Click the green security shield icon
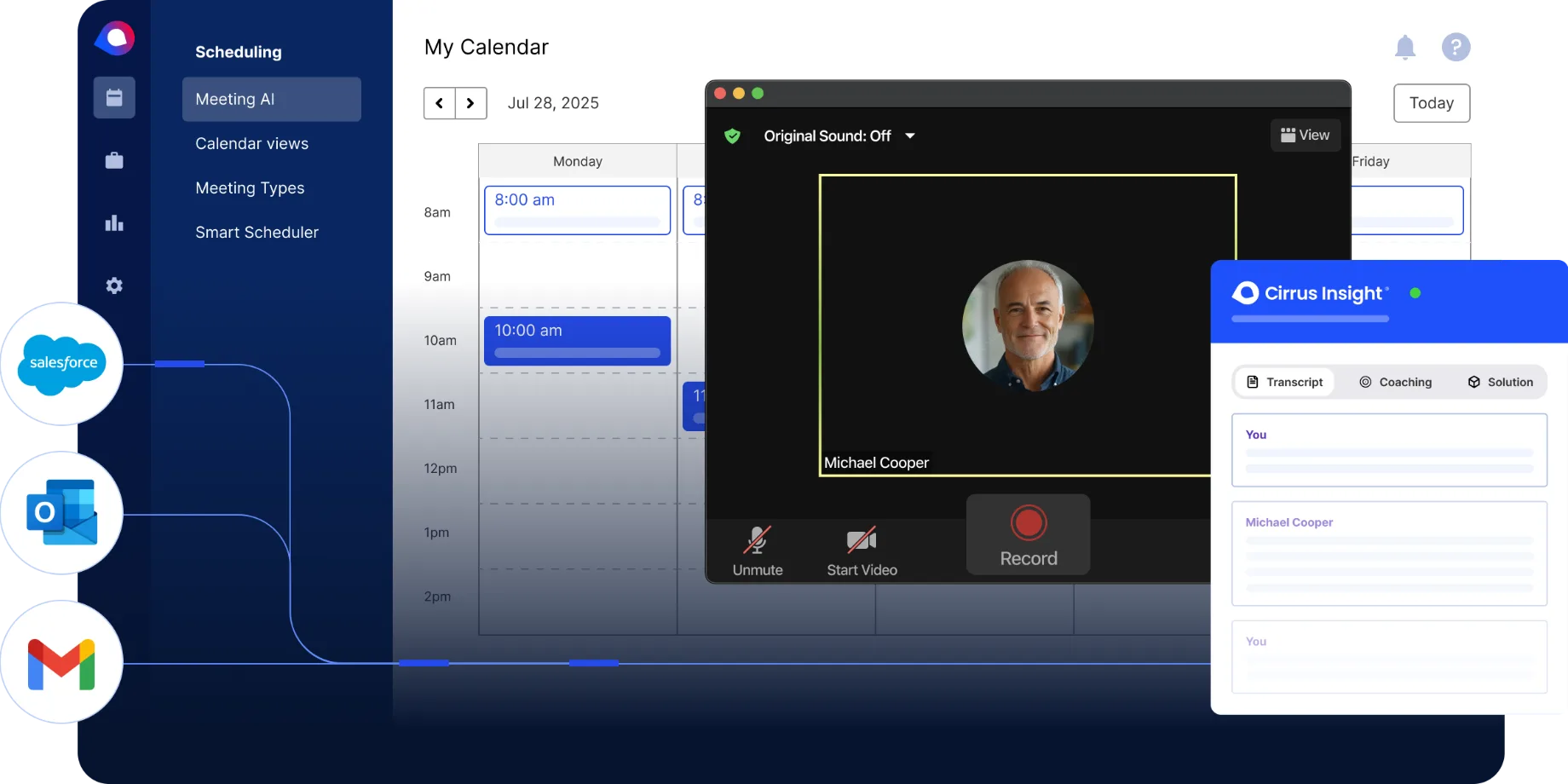The image size is (1568, 784). click(732, 136)
